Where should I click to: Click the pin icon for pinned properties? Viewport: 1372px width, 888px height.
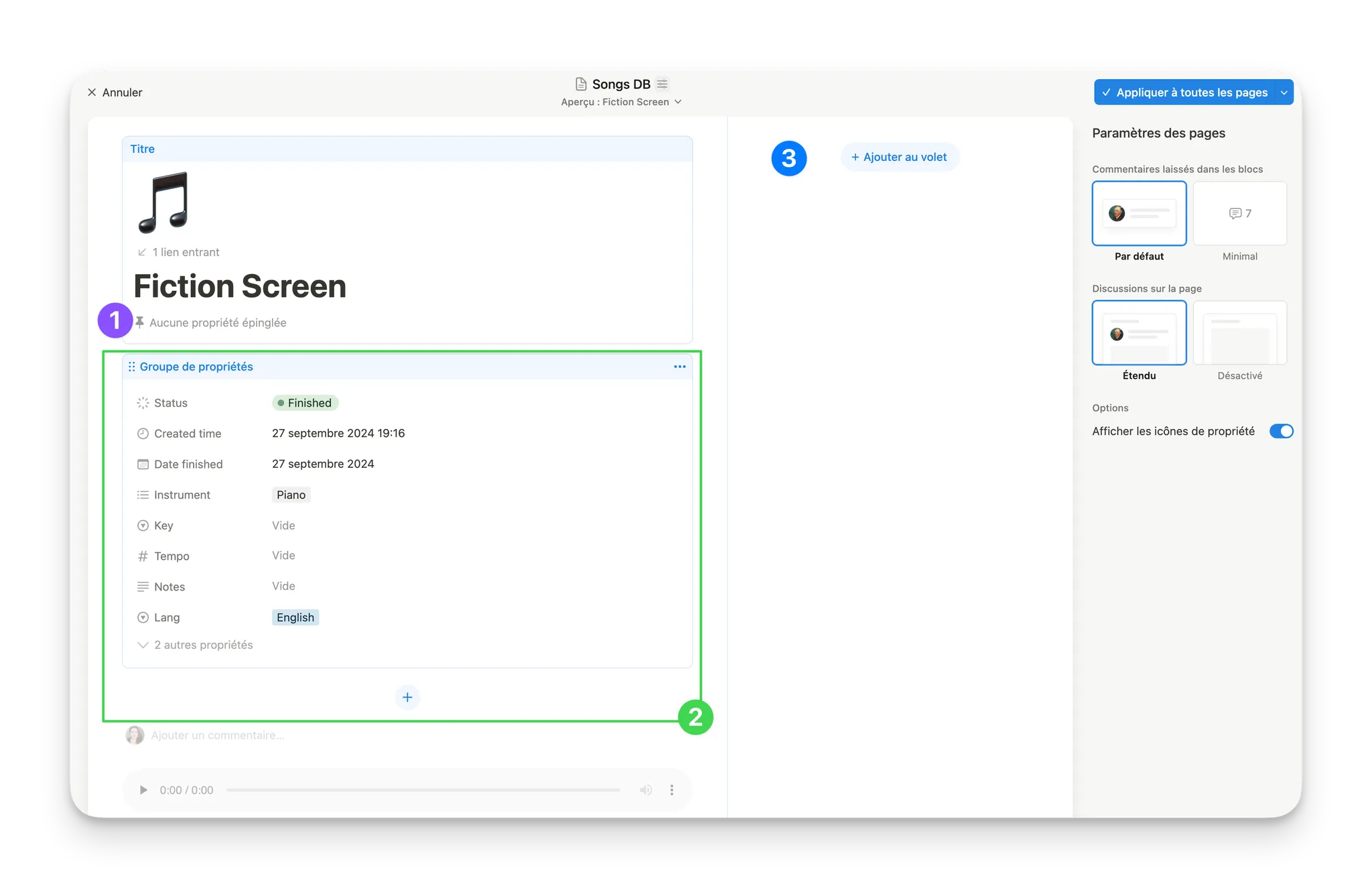pyautogui.click(x=140, y=322)
